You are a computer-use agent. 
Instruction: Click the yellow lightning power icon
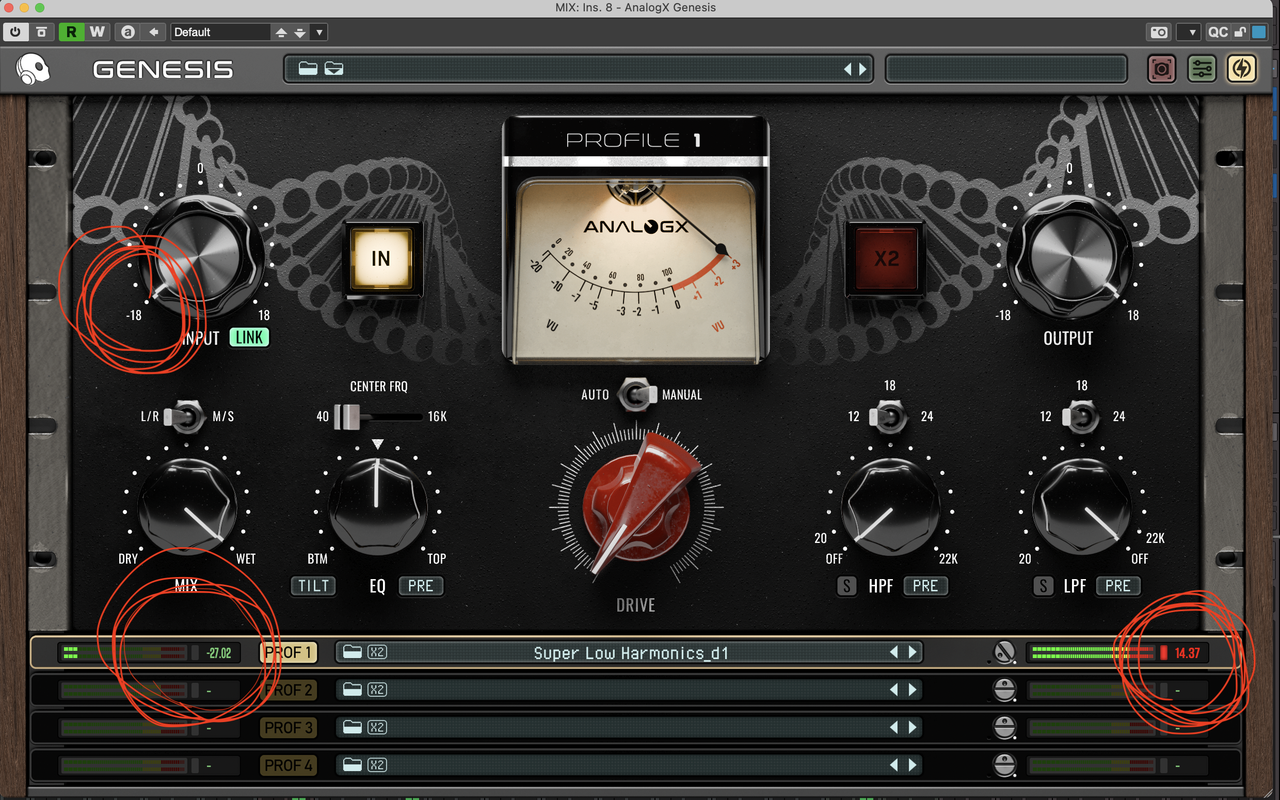tap(1242, 69)
